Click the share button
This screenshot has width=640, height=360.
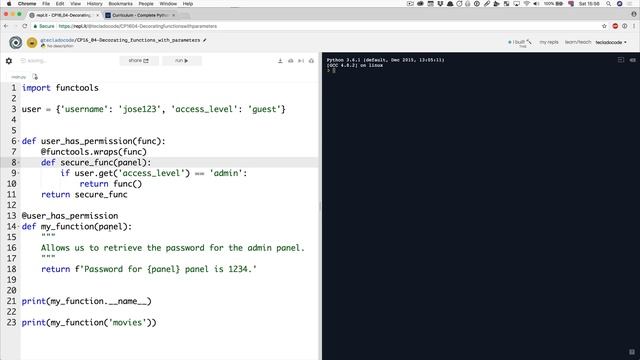point(139,60)
